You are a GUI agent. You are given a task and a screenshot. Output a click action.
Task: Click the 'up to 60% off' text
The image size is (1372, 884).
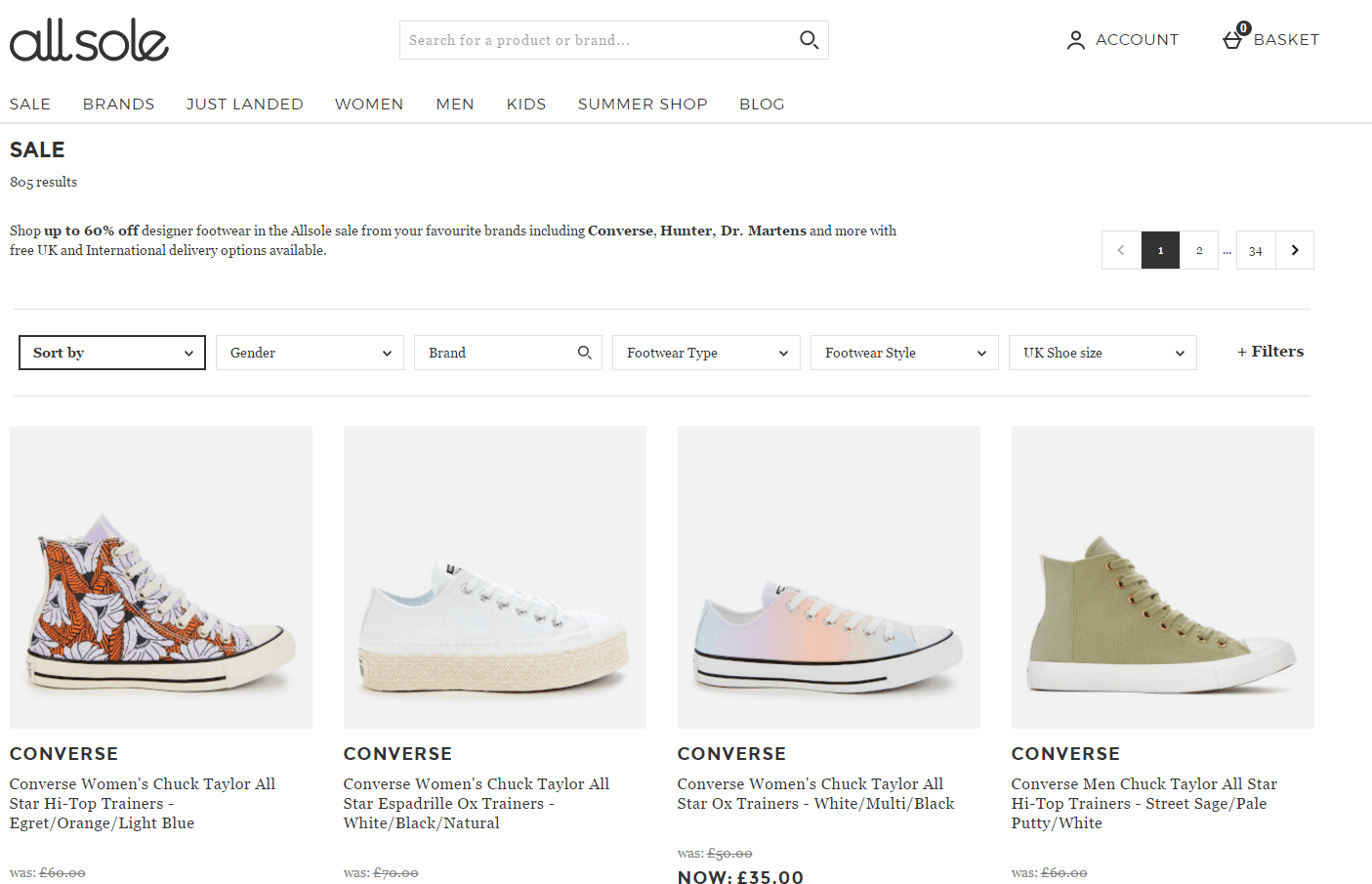91,231
